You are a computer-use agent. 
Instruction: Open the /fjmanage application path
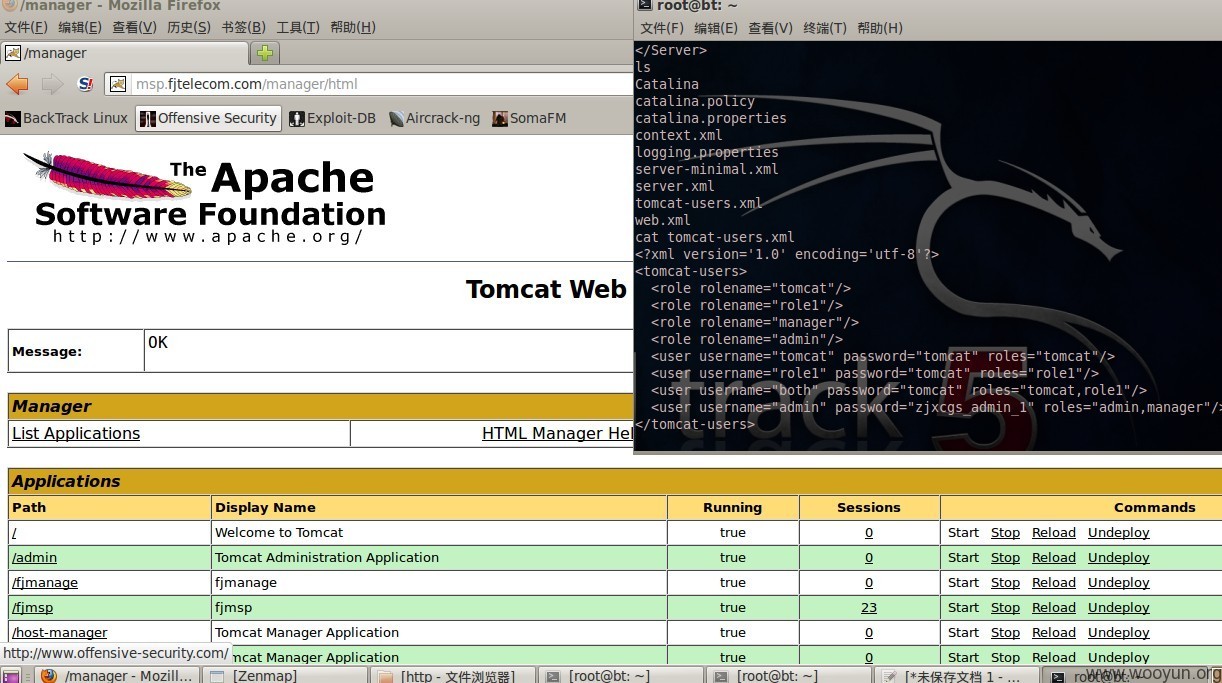[45, 583]
